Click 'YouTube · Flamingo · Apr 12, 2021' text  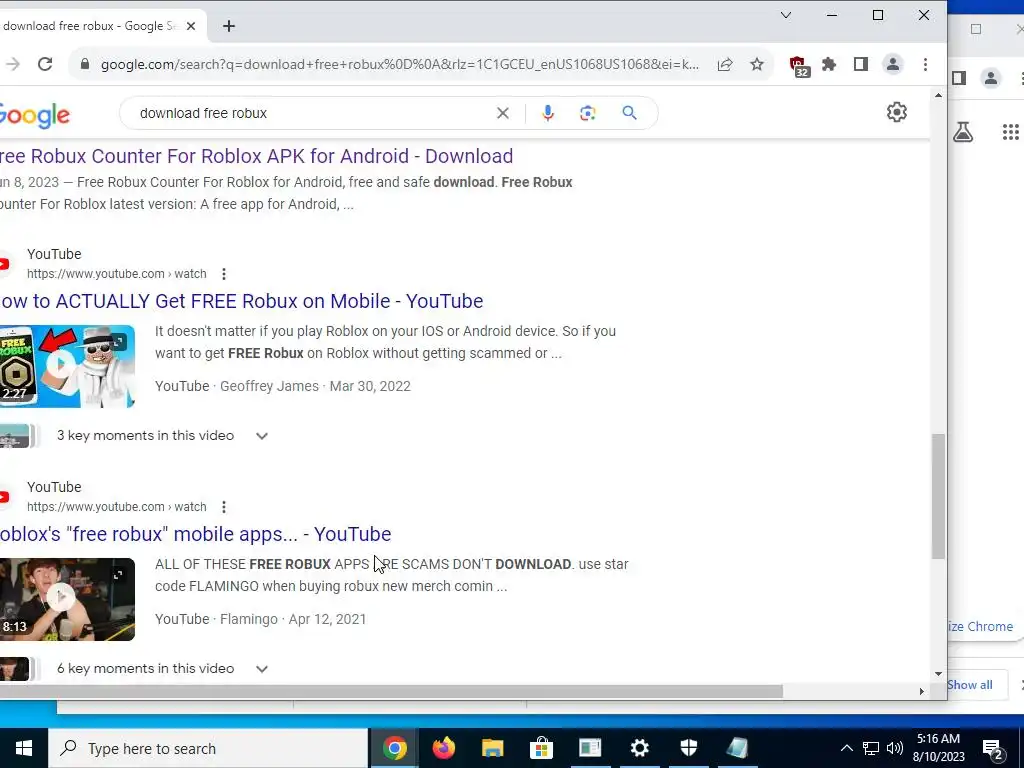261,619
